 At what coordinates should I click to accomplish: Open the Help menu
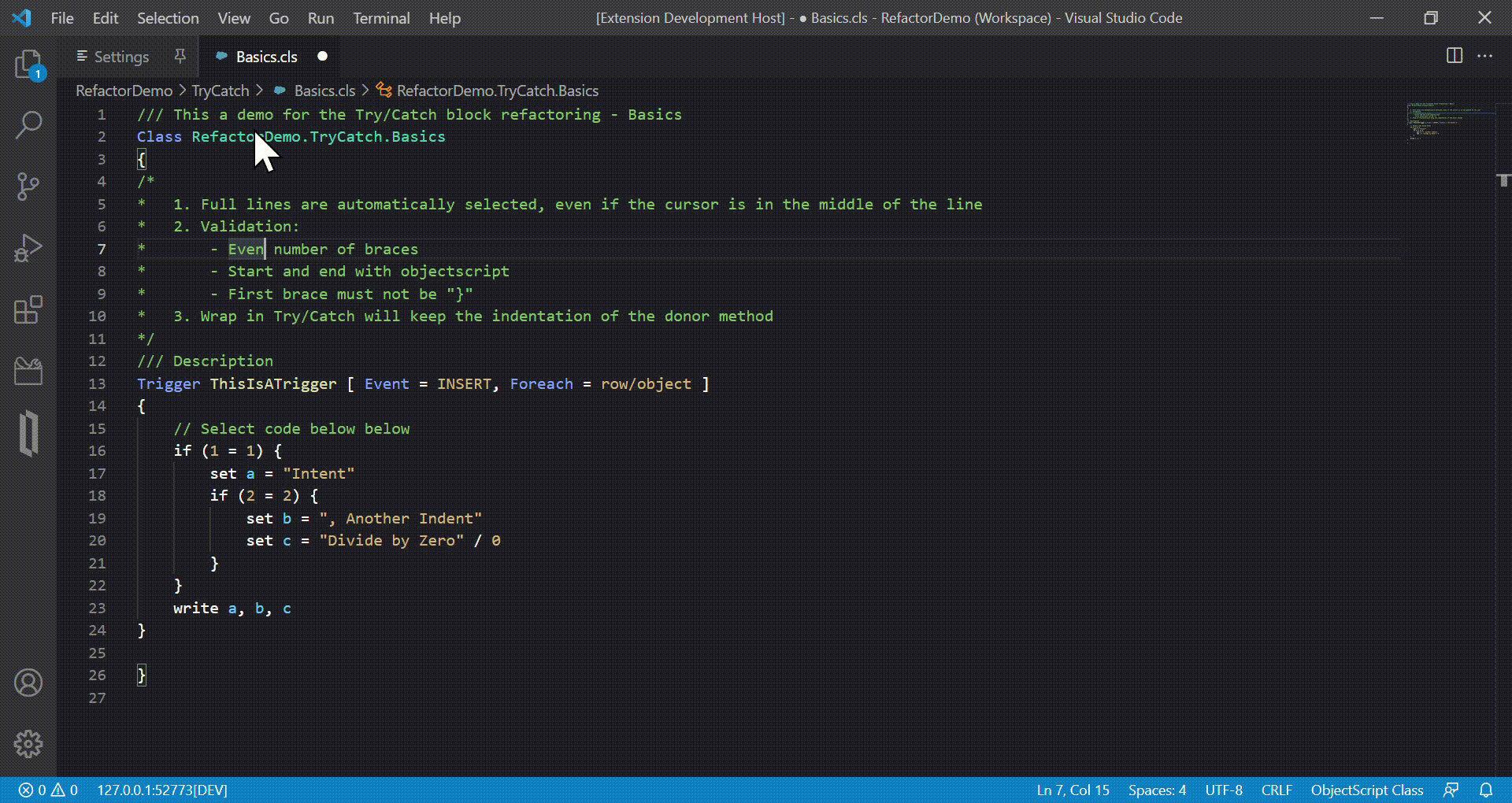click(x=444, y=17)
